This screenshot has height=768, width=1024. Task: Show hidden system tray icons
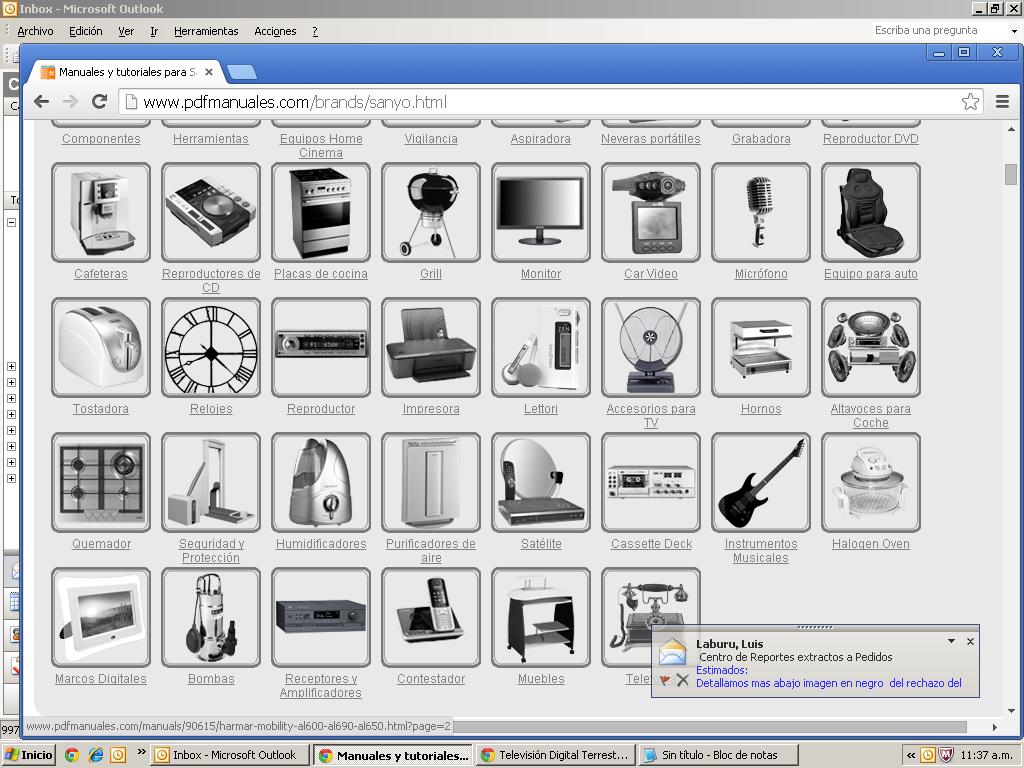(x=910, y=755)
